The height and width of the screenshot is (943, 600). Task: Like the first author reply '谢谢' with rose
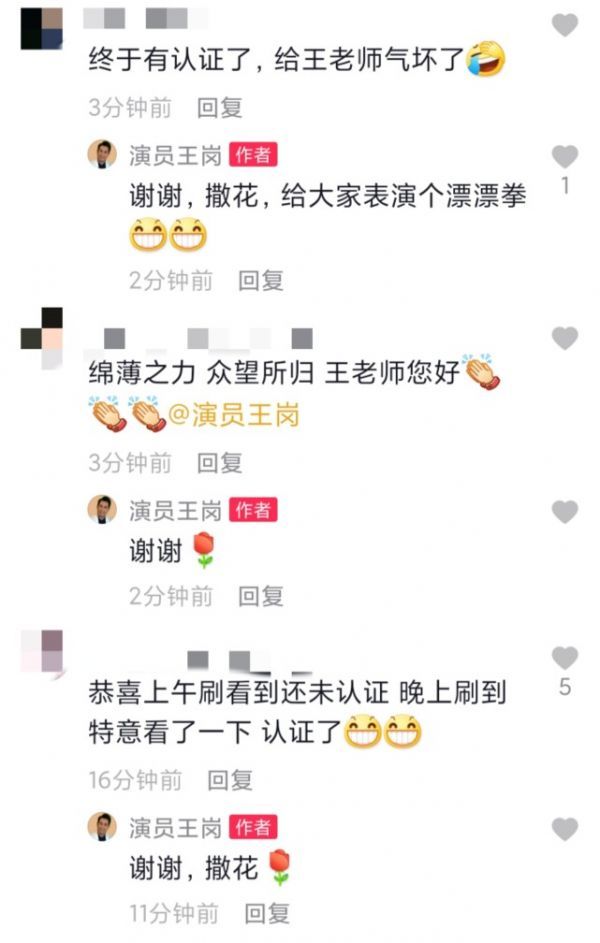[565, 512]
